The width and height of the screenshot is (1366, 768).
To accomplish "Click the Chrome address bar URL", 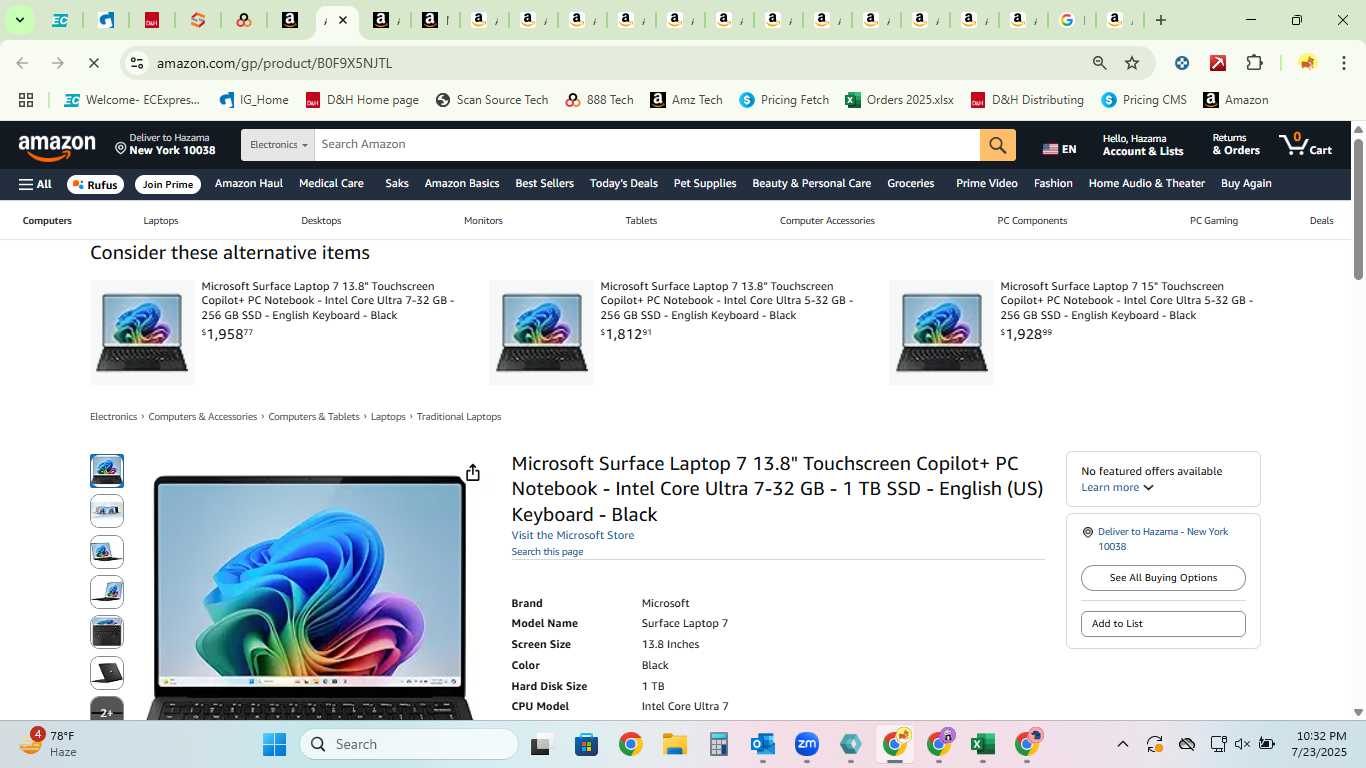I will point(274,63).
